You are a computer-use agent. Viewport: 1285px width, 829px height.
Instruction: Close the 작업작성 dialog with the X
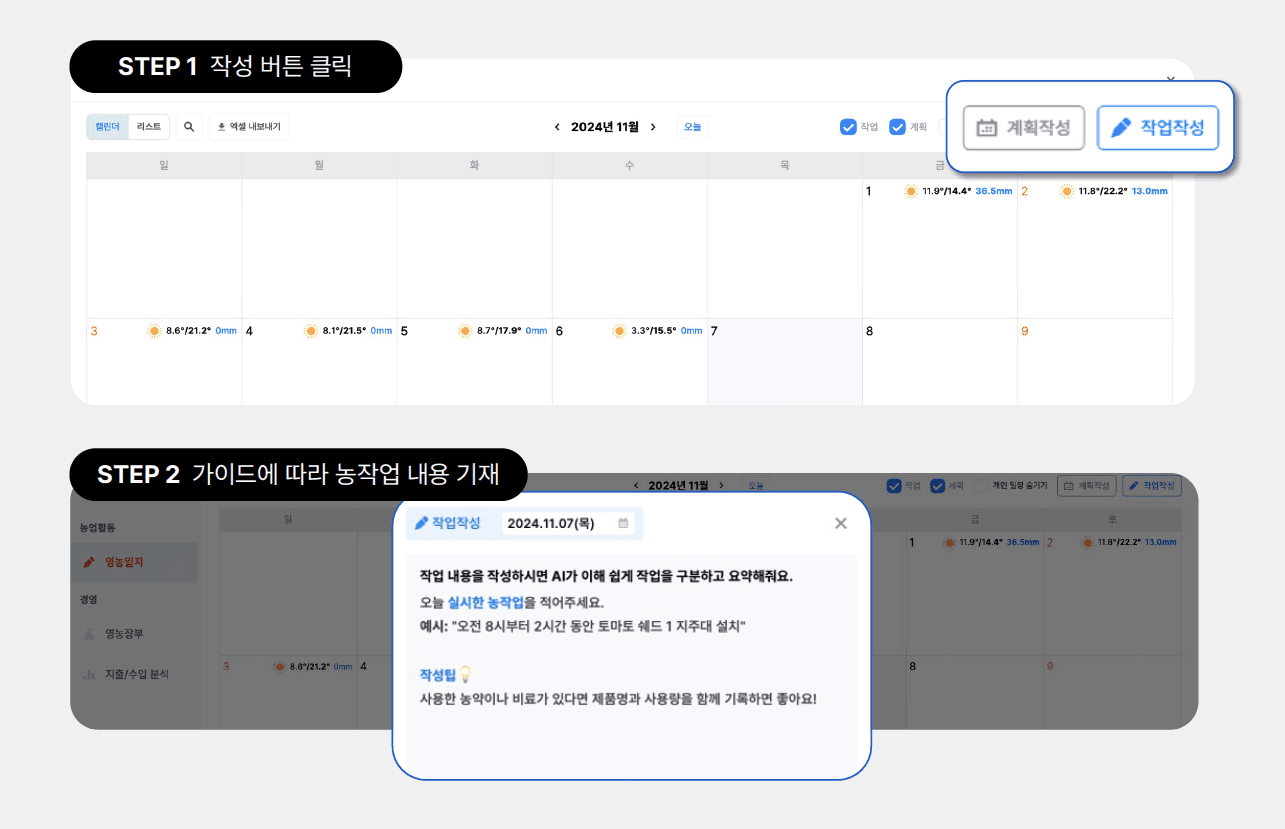pos(840,522)
